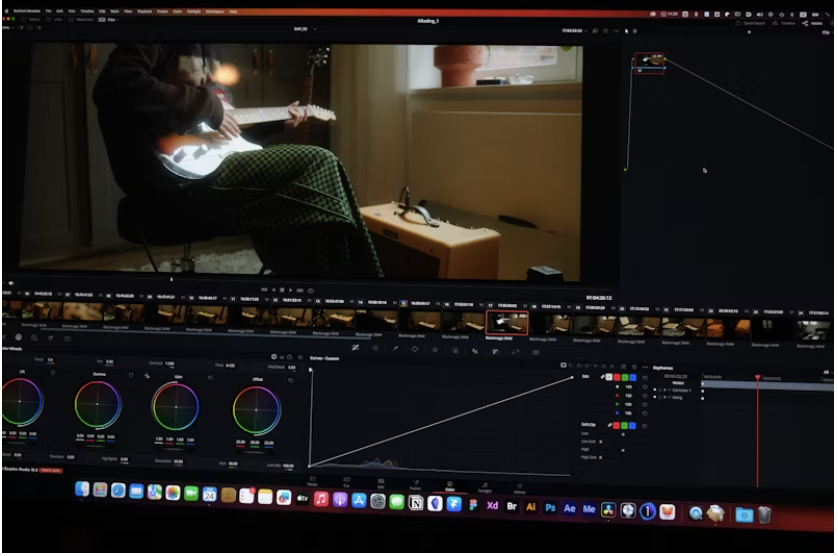Image resolution: width=838 pixels, height=556 pixels.
Task: Select the highlighted clip 17 thumbnail
Action: [x=507, y=322]
